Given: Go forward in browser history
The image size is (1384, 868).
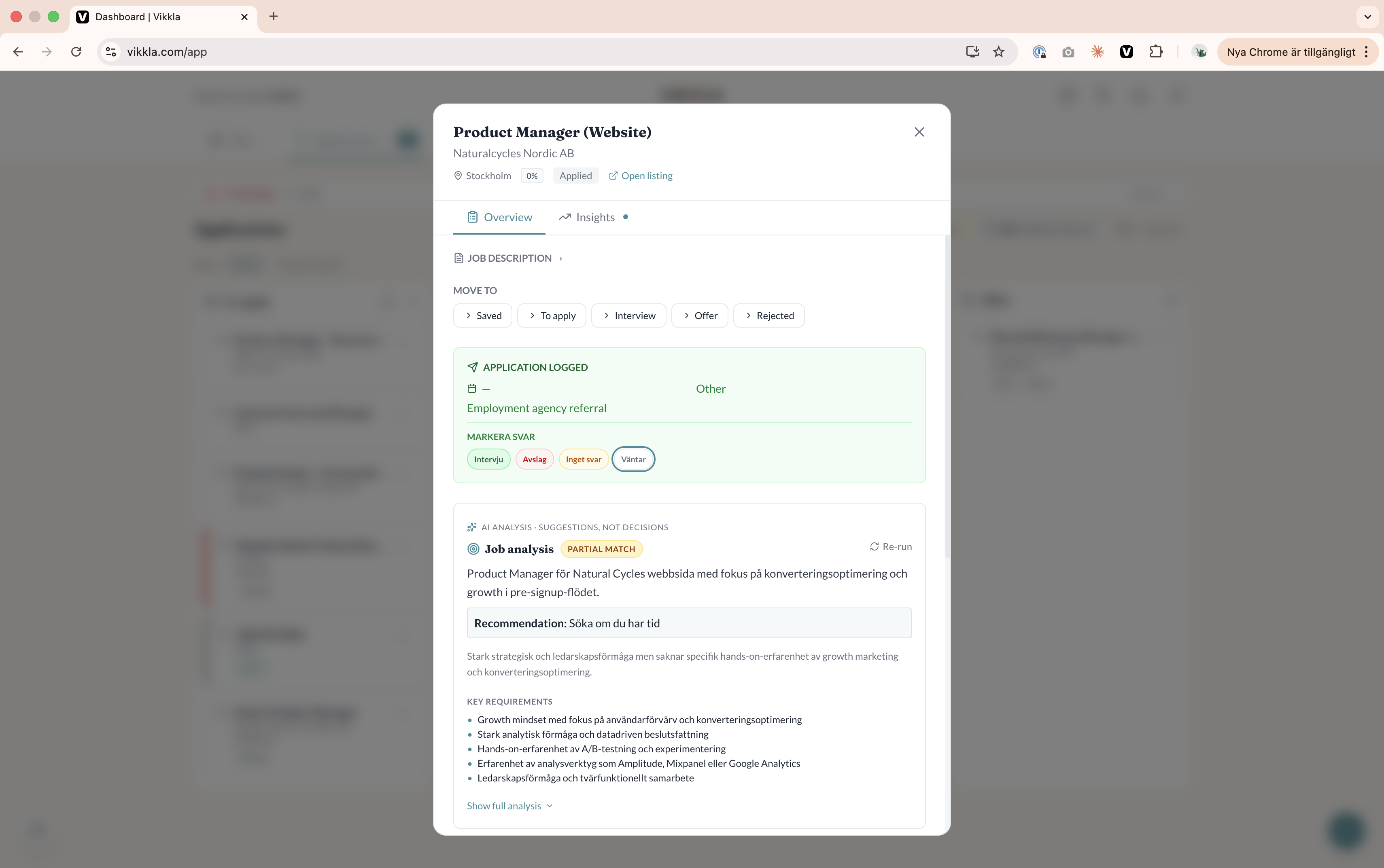Looking at the screenshot, I should click(x=47, y=52).
